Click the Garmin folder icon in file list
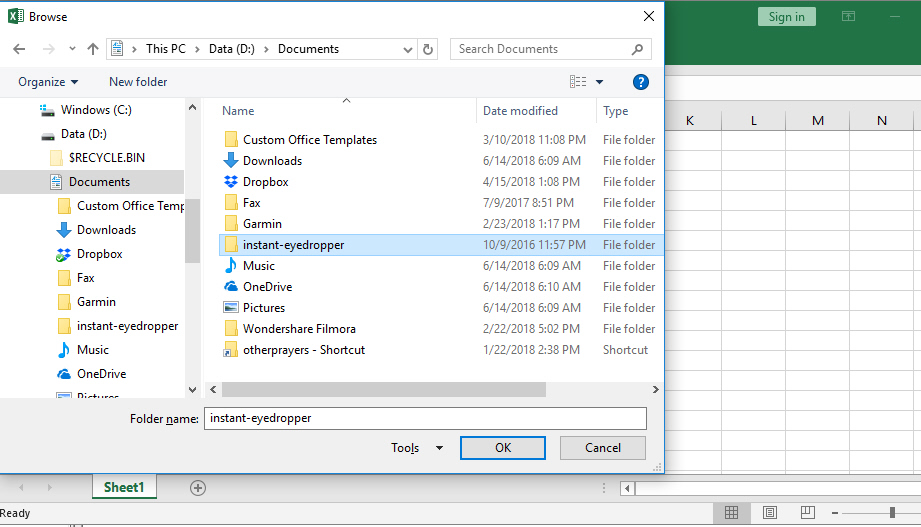 [x=231, y=224]
